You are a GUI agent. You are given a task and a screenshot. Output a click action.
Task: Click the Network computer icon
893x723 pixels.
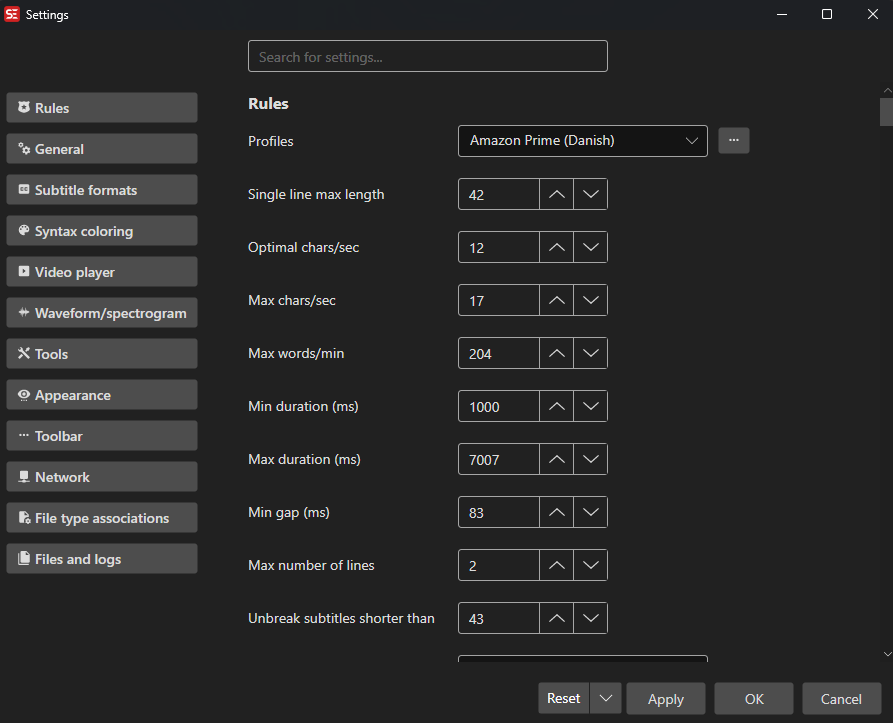pos(24,476)
